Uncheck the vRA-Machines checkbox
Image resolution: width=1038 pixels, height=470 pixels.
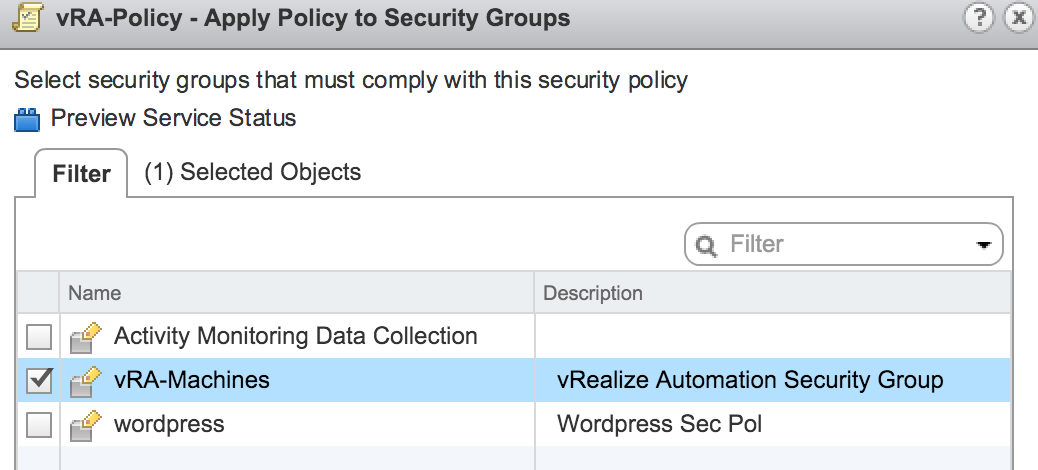(39, 381)
